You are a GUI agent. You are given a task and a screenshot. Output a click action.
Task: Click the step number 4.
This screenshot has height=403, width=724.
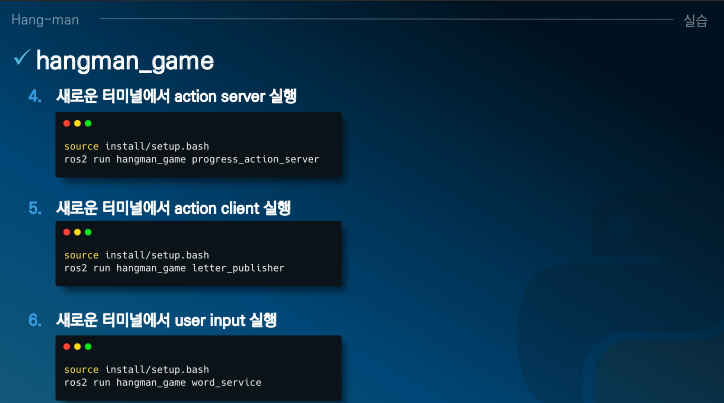[35, 96]
